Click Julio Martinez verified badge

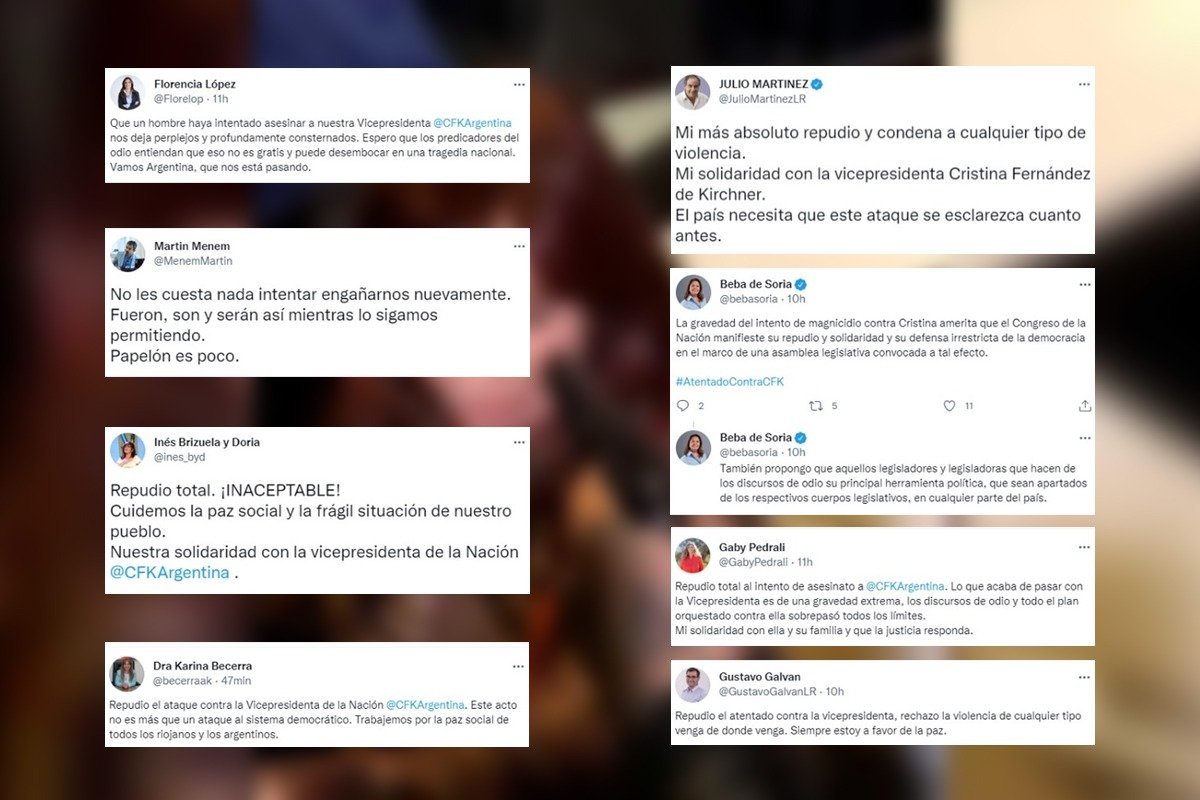817,84
